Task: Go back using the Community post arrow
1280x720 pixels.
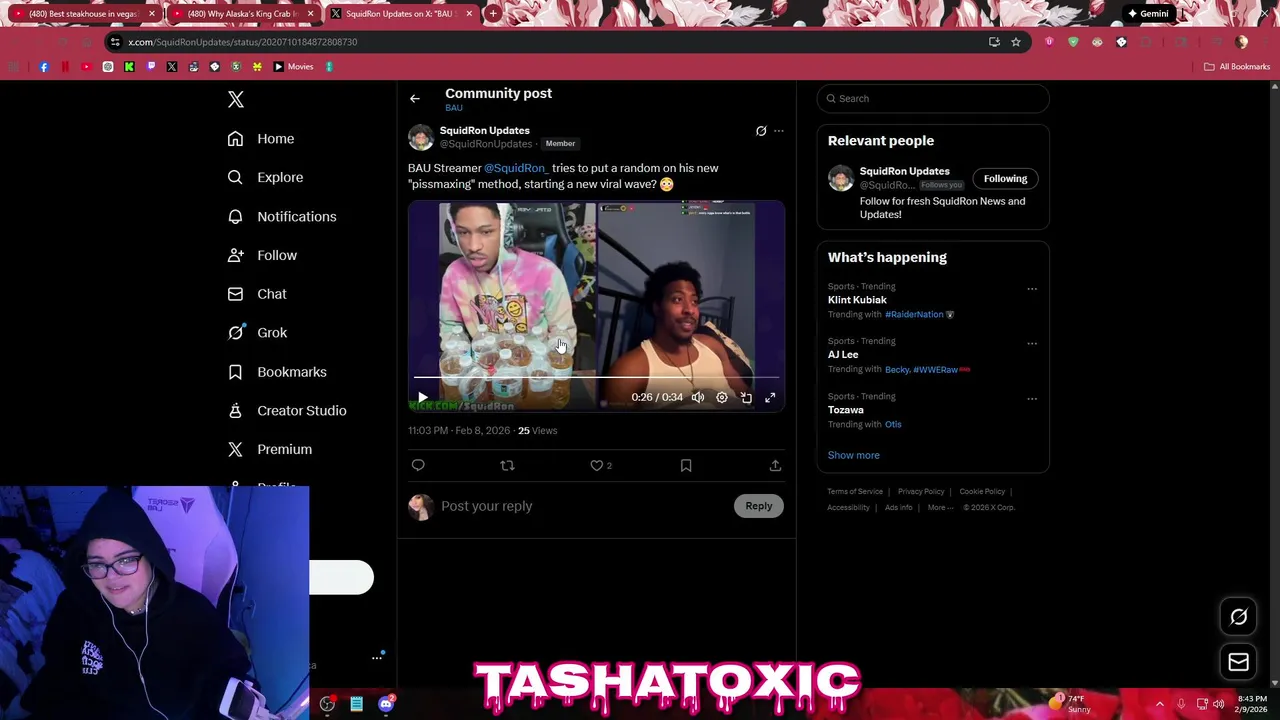Action: (x=415, y=98)
